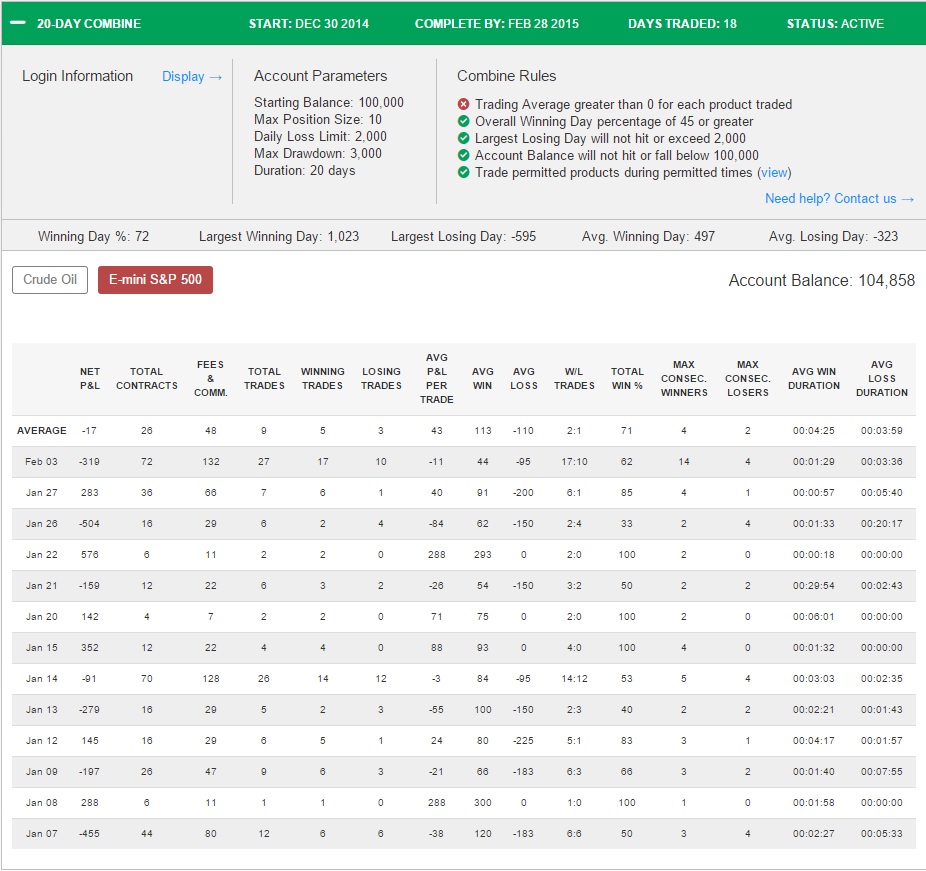Click the Account Balance: 104,858 value
This screenshot has height=871, width=926.
(821, 280)
